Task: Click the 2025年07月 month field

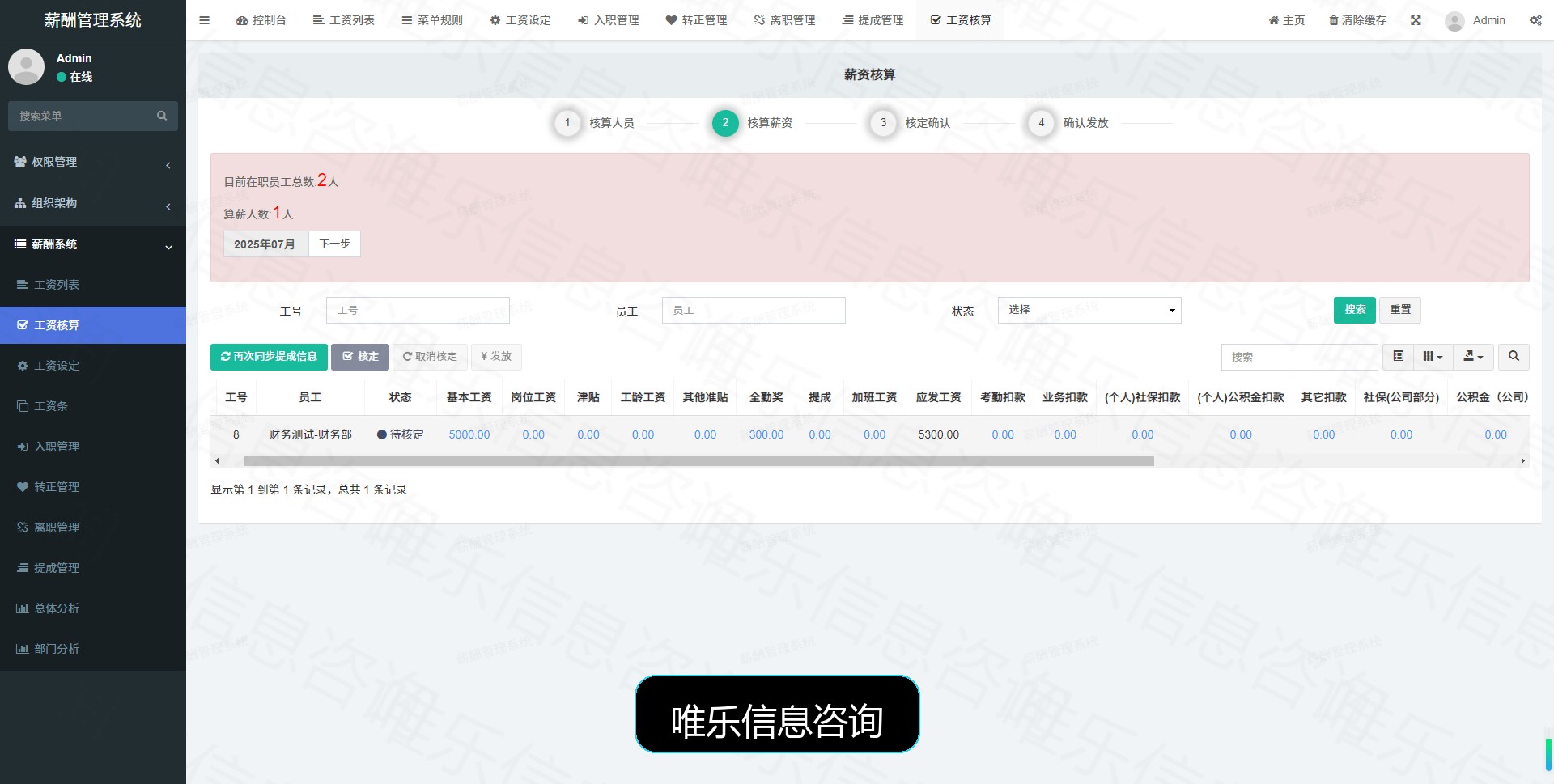Action: tap(265, 244)
